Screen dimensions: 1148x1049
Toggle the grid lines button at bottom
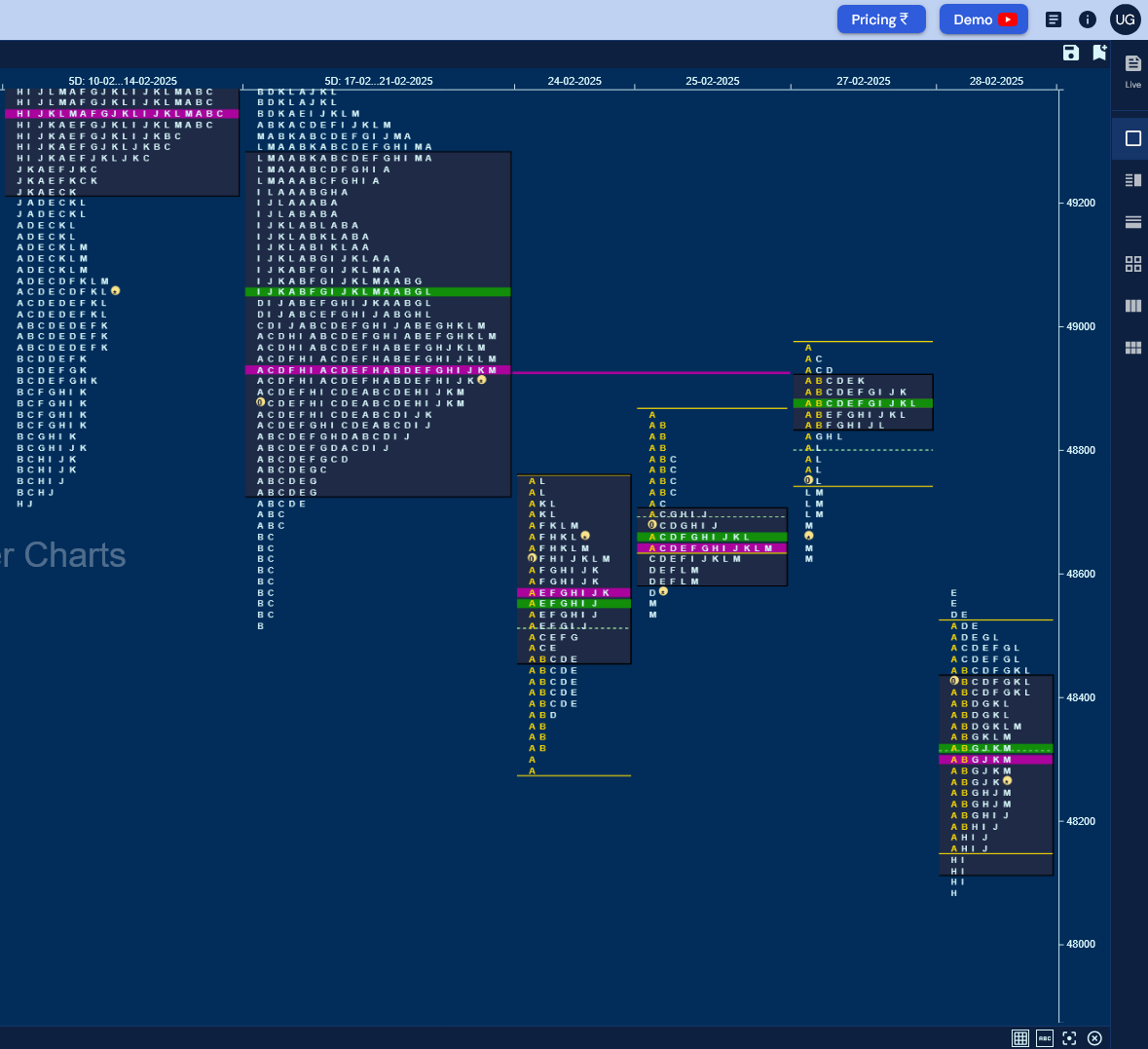tap(1019, 1038)
